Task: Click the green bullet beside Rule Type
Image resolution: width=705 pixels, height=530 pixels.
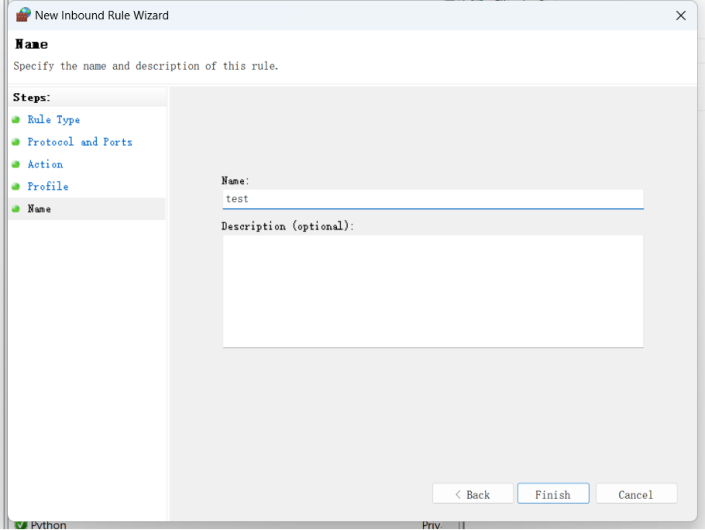Action: coord(16,120)
